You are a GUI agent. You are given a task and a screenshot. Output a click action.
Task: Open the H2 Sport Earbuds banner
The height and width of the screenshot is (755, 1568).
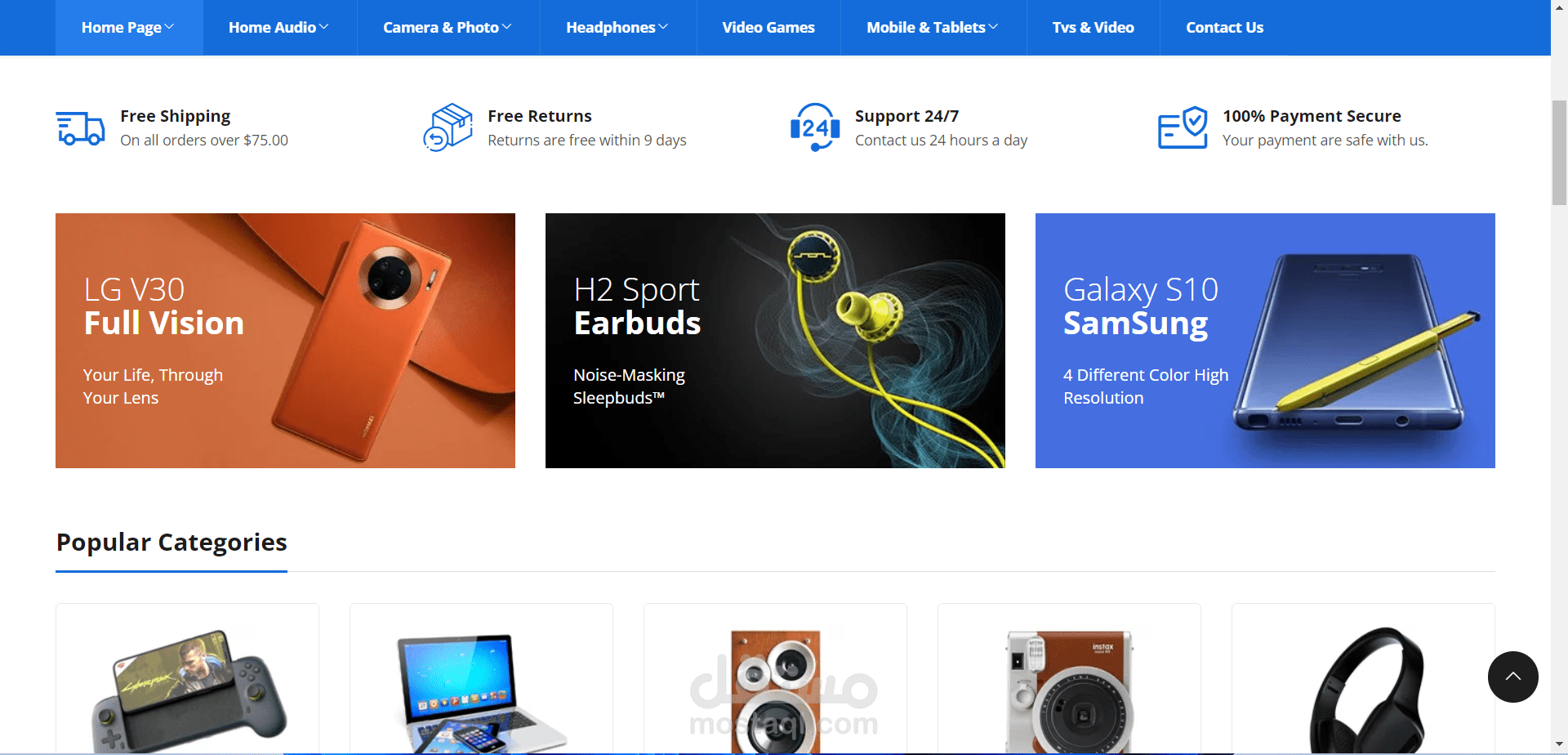pyautogui.click(x=775, y=341)
